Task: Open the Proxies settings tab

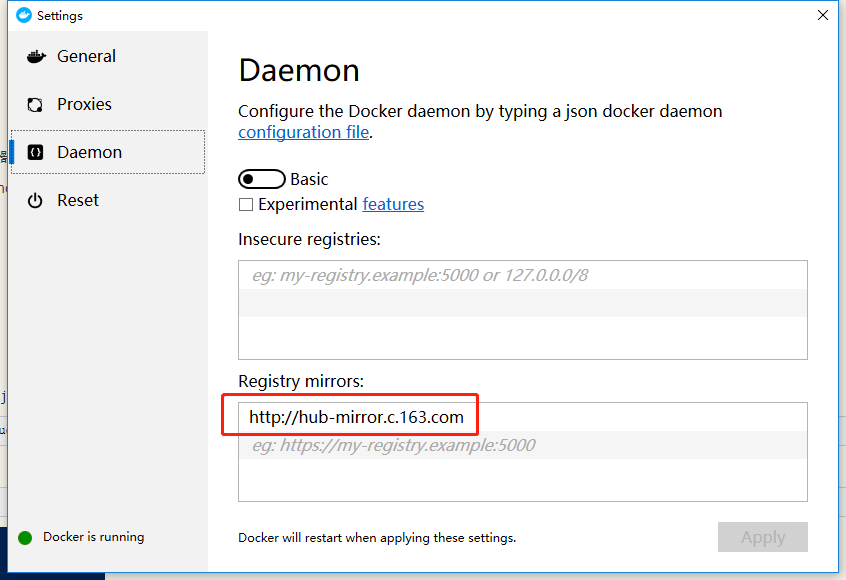Action: (x=108, y=104)
